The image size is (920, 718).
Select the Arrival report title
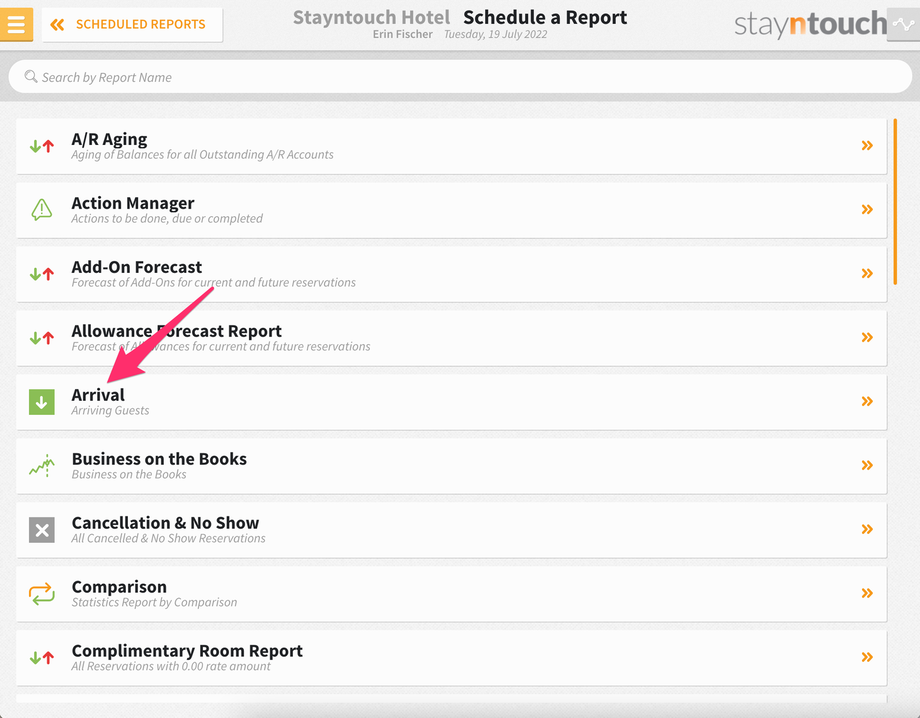tap(98, 395)
